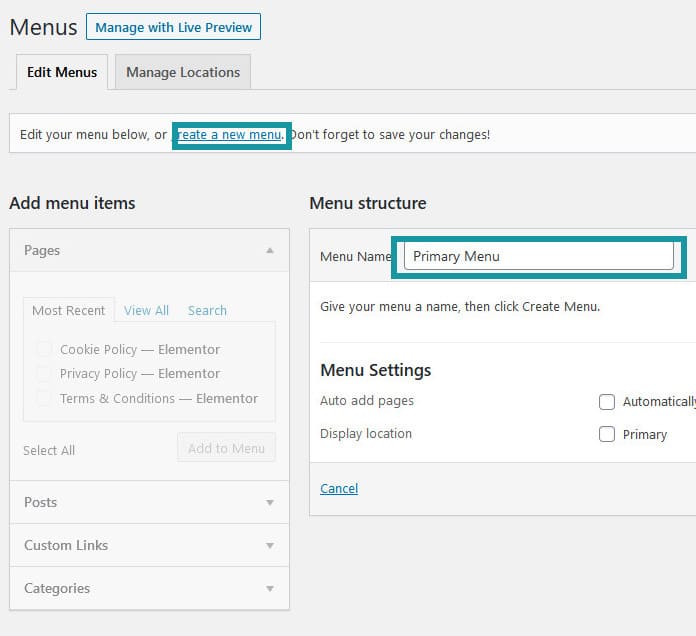Select the Most Recent pages tab
The width and height of the screenshot is (696, 636).
68,310
